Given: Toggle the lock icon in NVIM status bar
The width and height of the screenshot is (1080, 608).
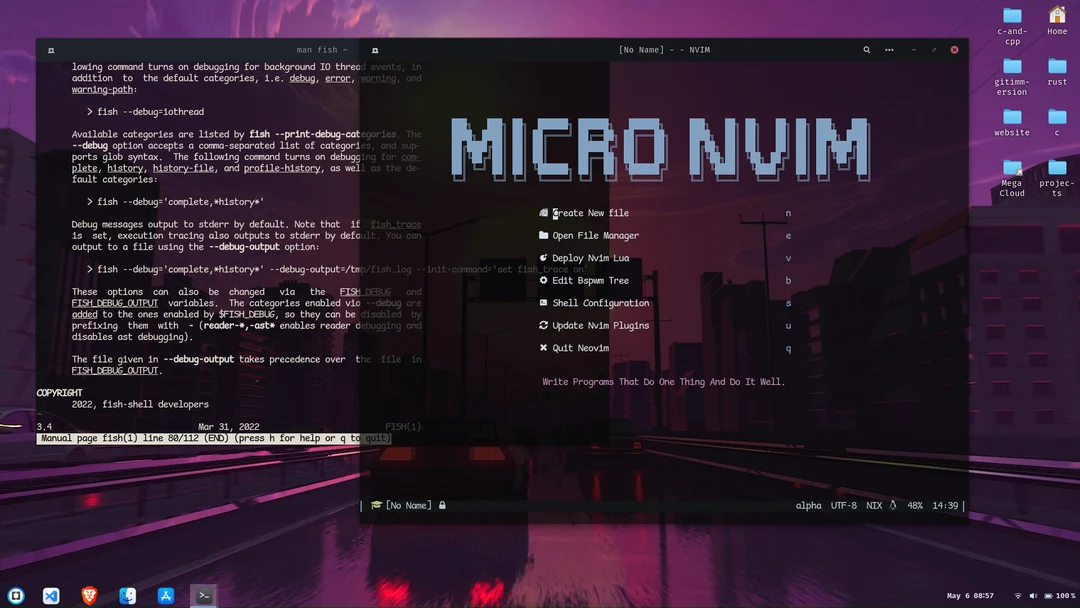Looking at the screenshot, I should tap(442, 505).
